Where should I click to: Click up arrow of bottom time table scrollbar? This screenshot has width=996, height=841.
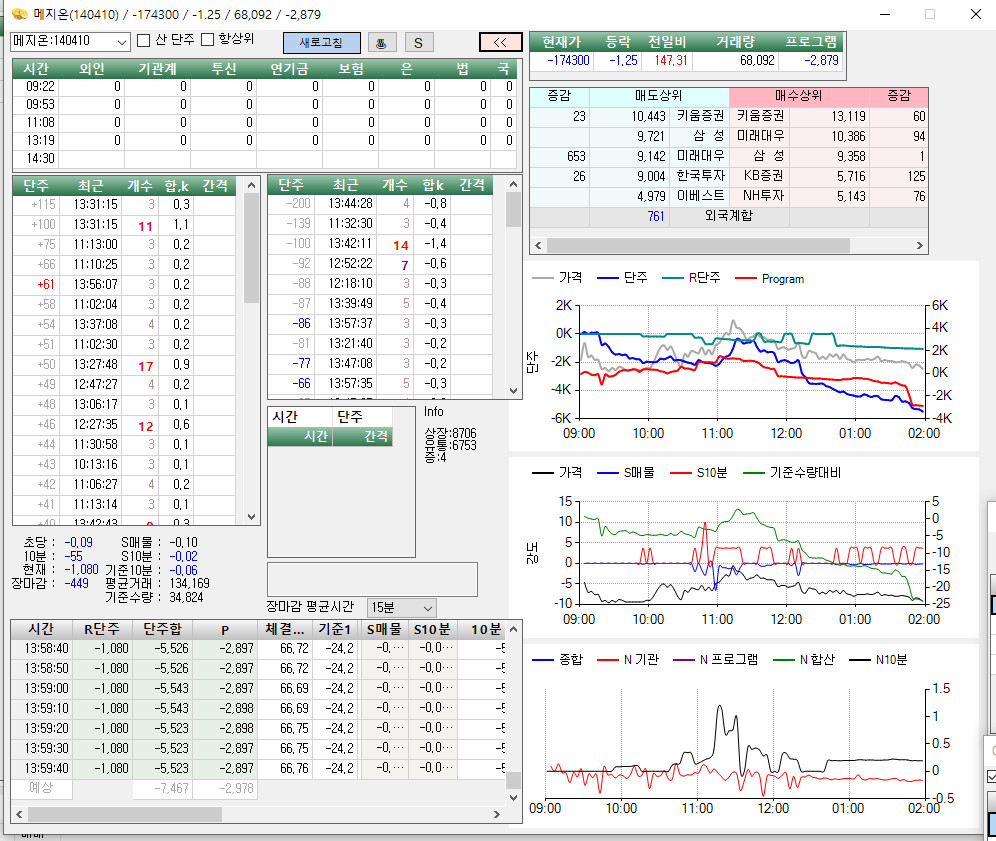[513, 629]
